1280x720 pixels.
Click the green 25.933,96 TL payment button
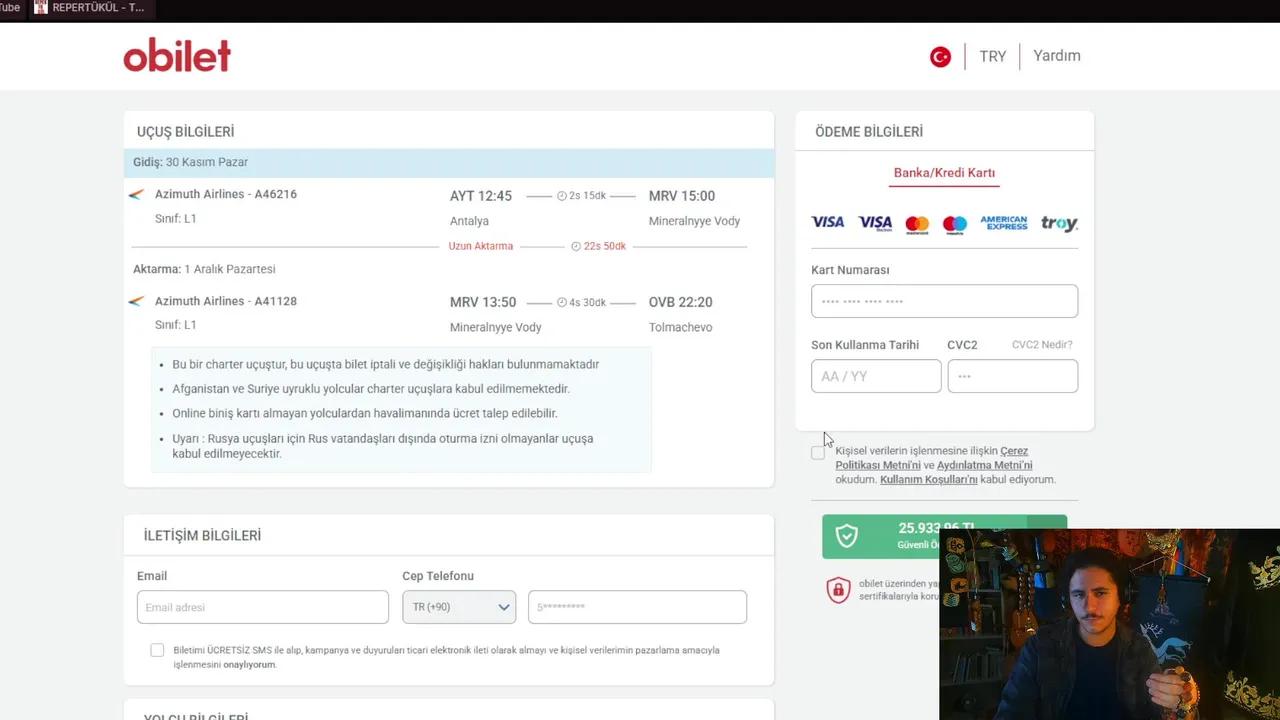click(944, 536)
